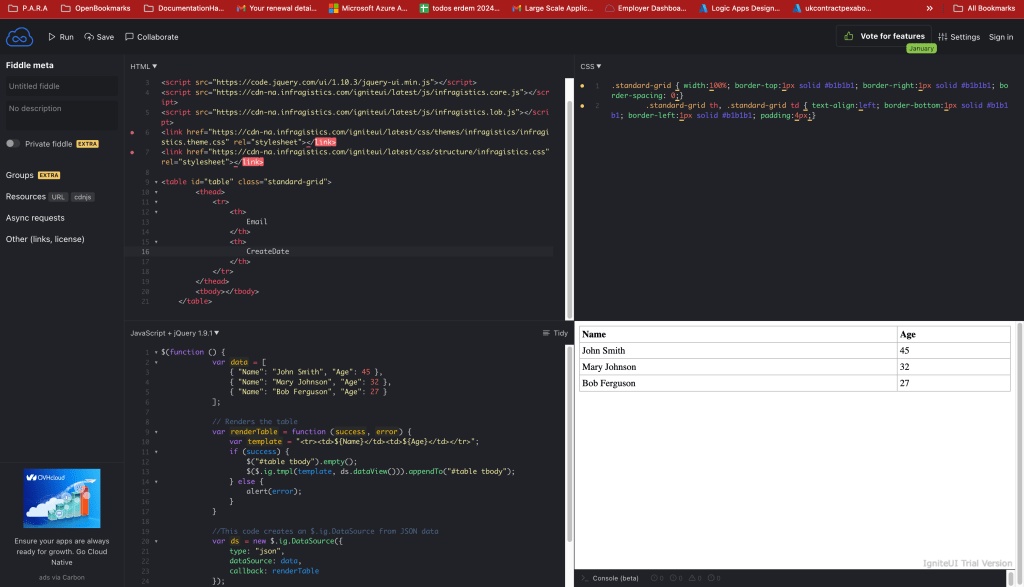This screenshot has height=587, width=1024.
Task: Click the 'John Smith' cell in the result table
Action: click(x=738, y=351)
